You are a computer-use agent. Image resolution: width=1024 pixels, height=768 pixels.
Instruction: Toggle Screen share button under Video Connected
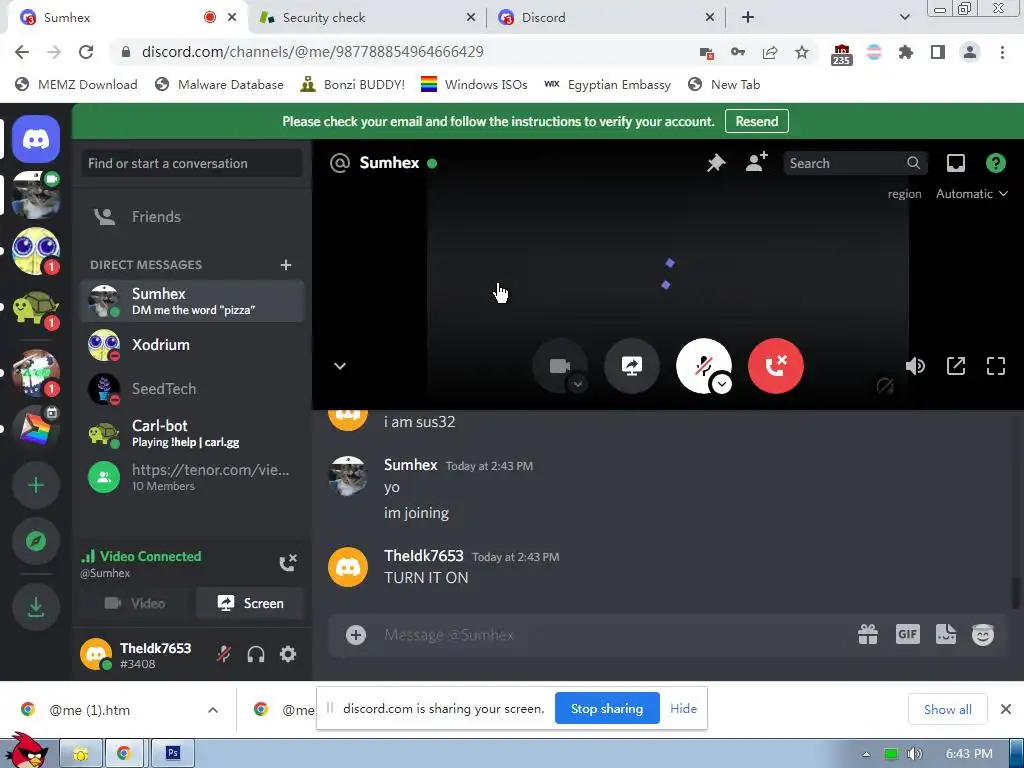pos(250,603)
